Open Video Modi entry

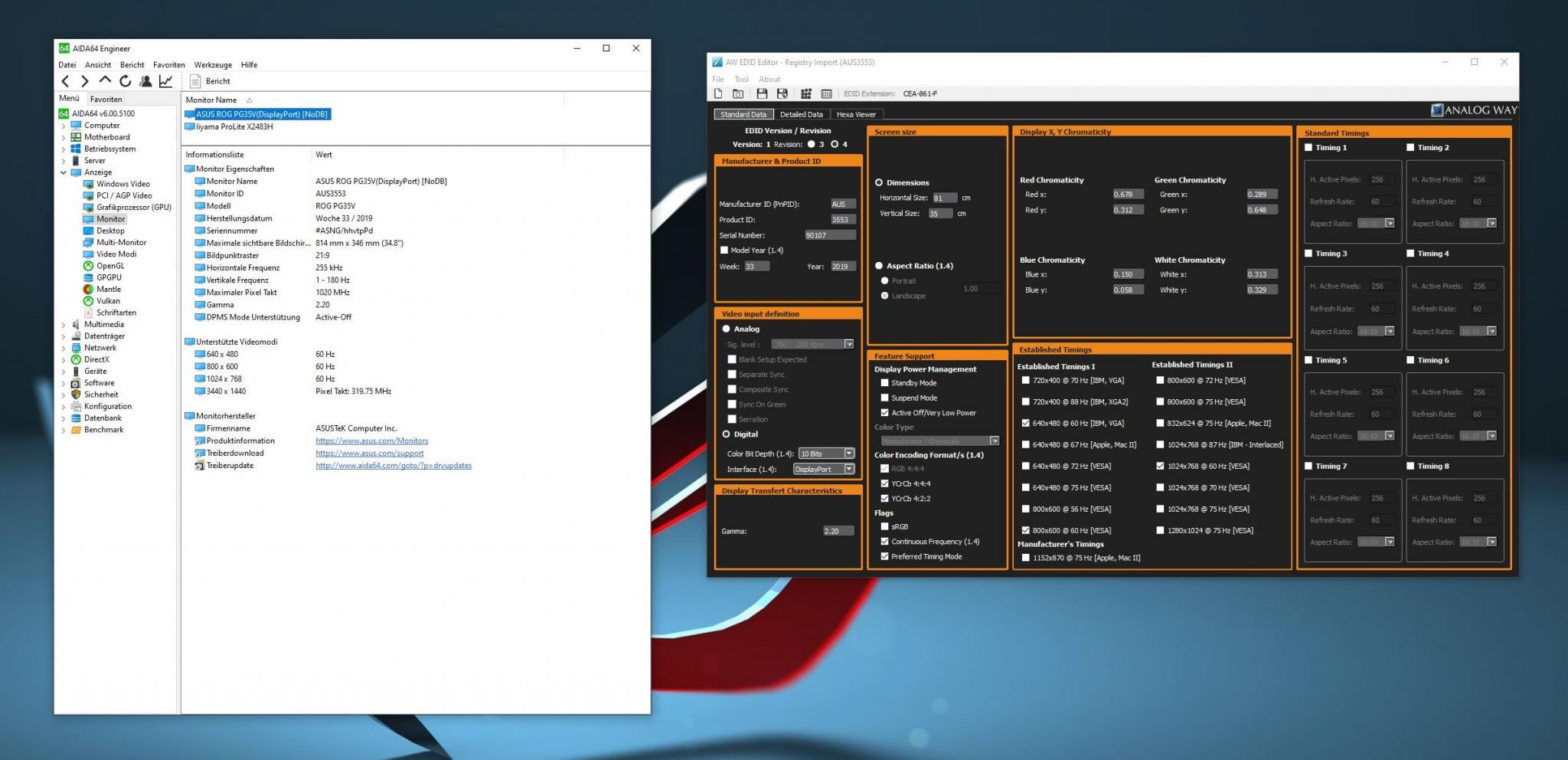click(x=116, y=254)
